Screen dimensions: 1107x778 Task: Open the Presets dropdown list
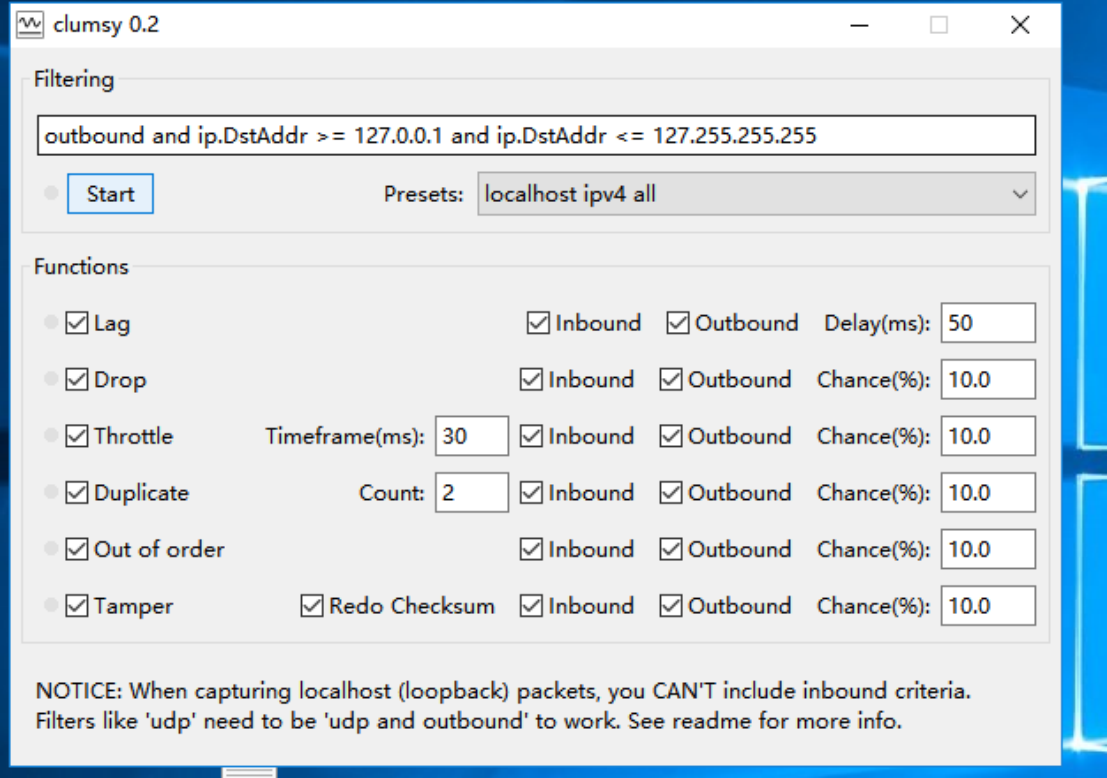point(756,194)
